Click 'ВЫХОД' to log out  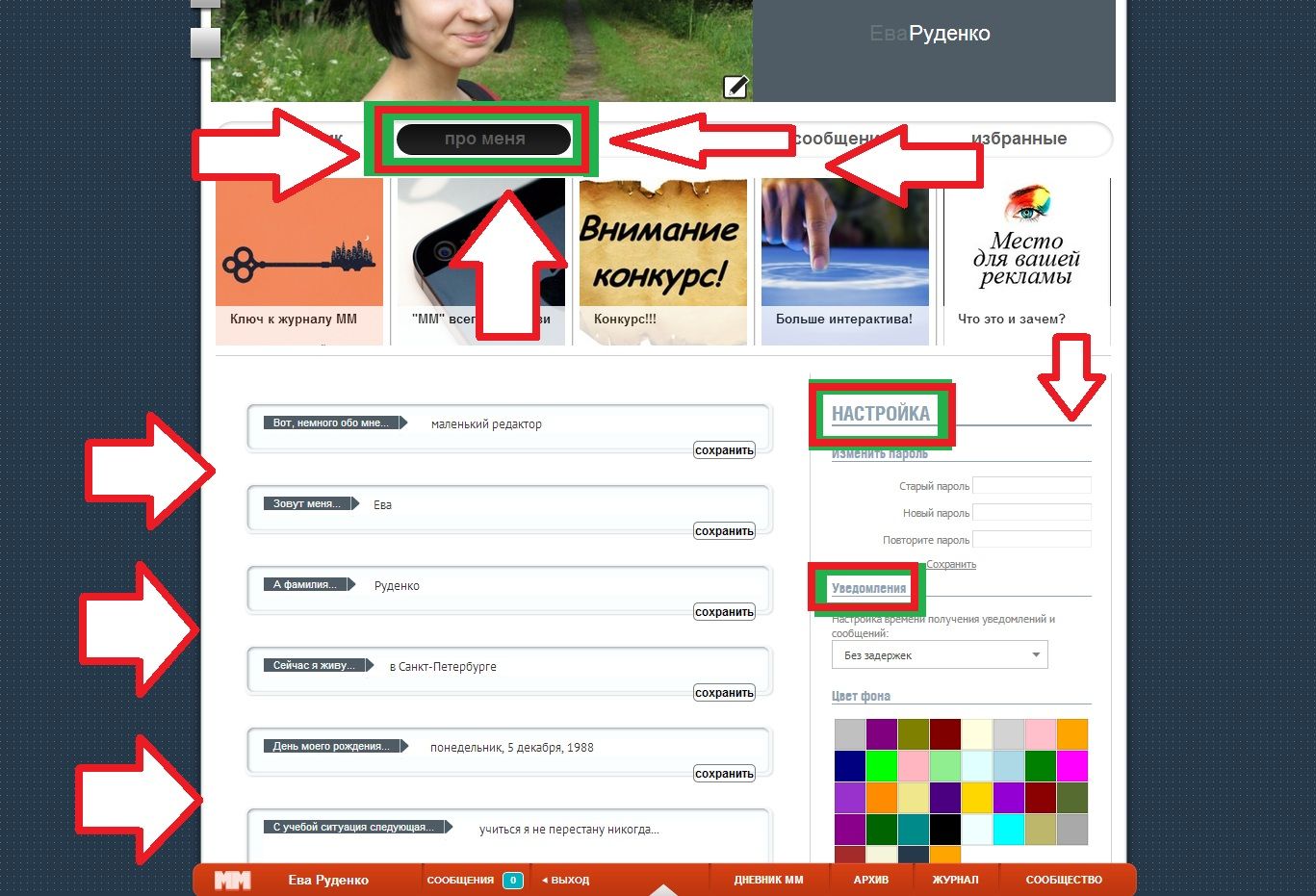click(x=566, y=880)
